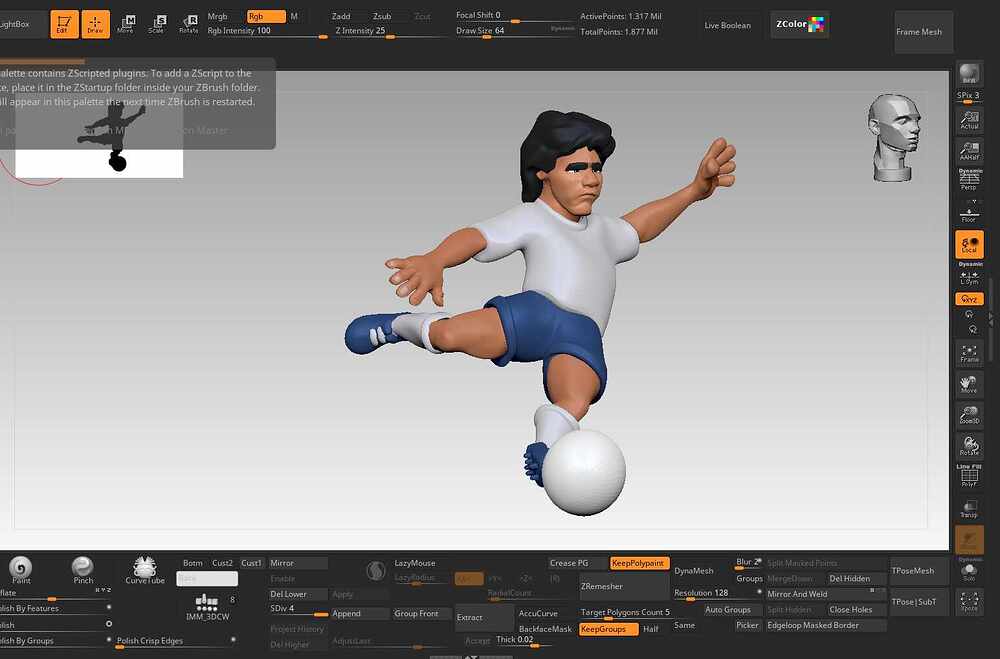Toggle Local symmetry button
This screenshot has width=1000, height=659.
click(x=969, y=244)
